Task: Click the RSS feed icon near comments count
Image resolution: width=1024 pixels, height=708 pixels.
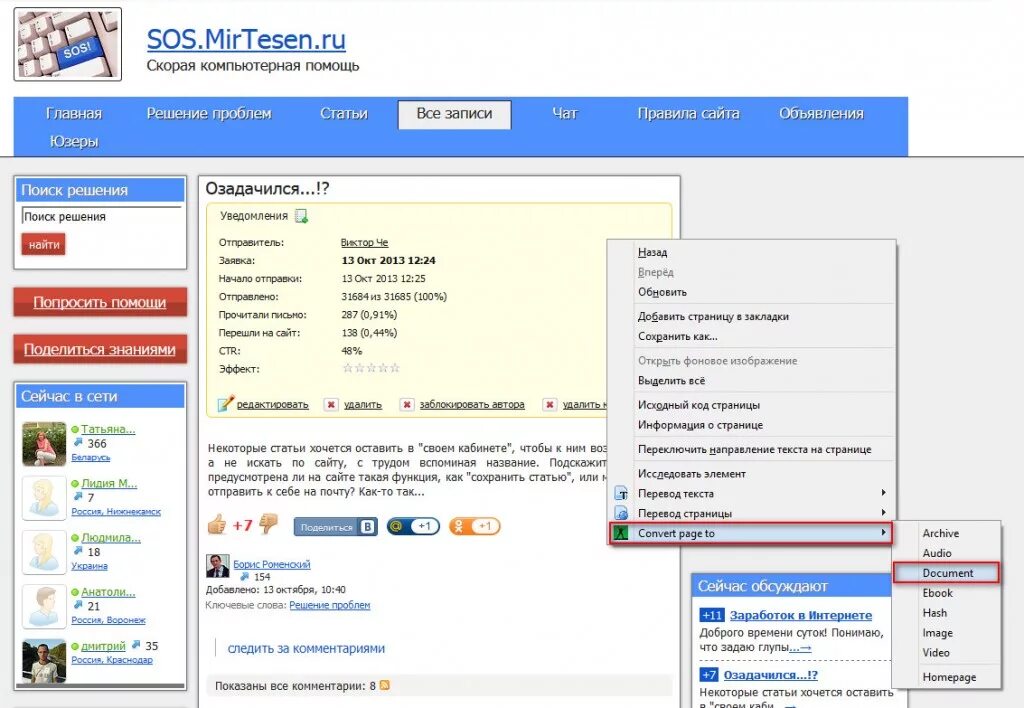Action: pyautogui.click(x=385, y=685)
